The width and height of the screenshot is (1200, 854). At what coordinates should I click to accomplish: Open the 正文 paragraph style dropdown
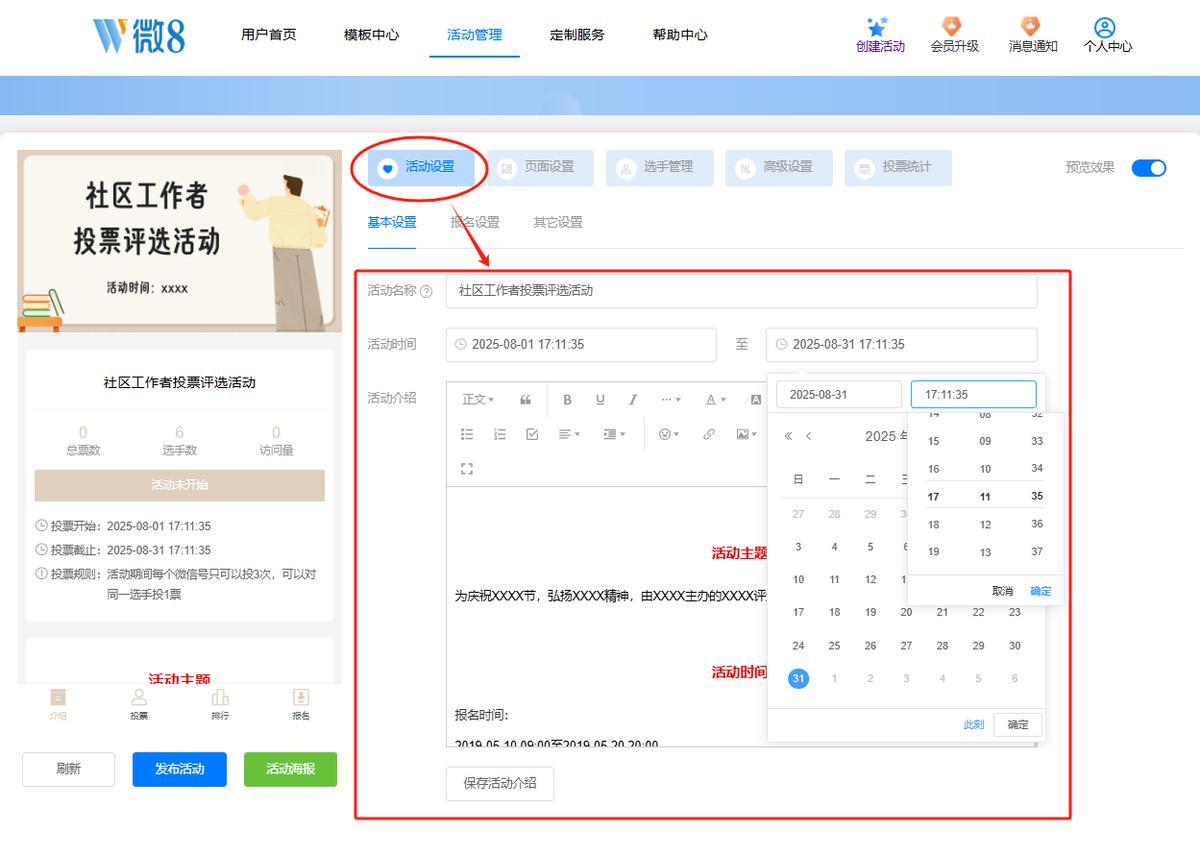pyautogui.click(x=477, y=400)
